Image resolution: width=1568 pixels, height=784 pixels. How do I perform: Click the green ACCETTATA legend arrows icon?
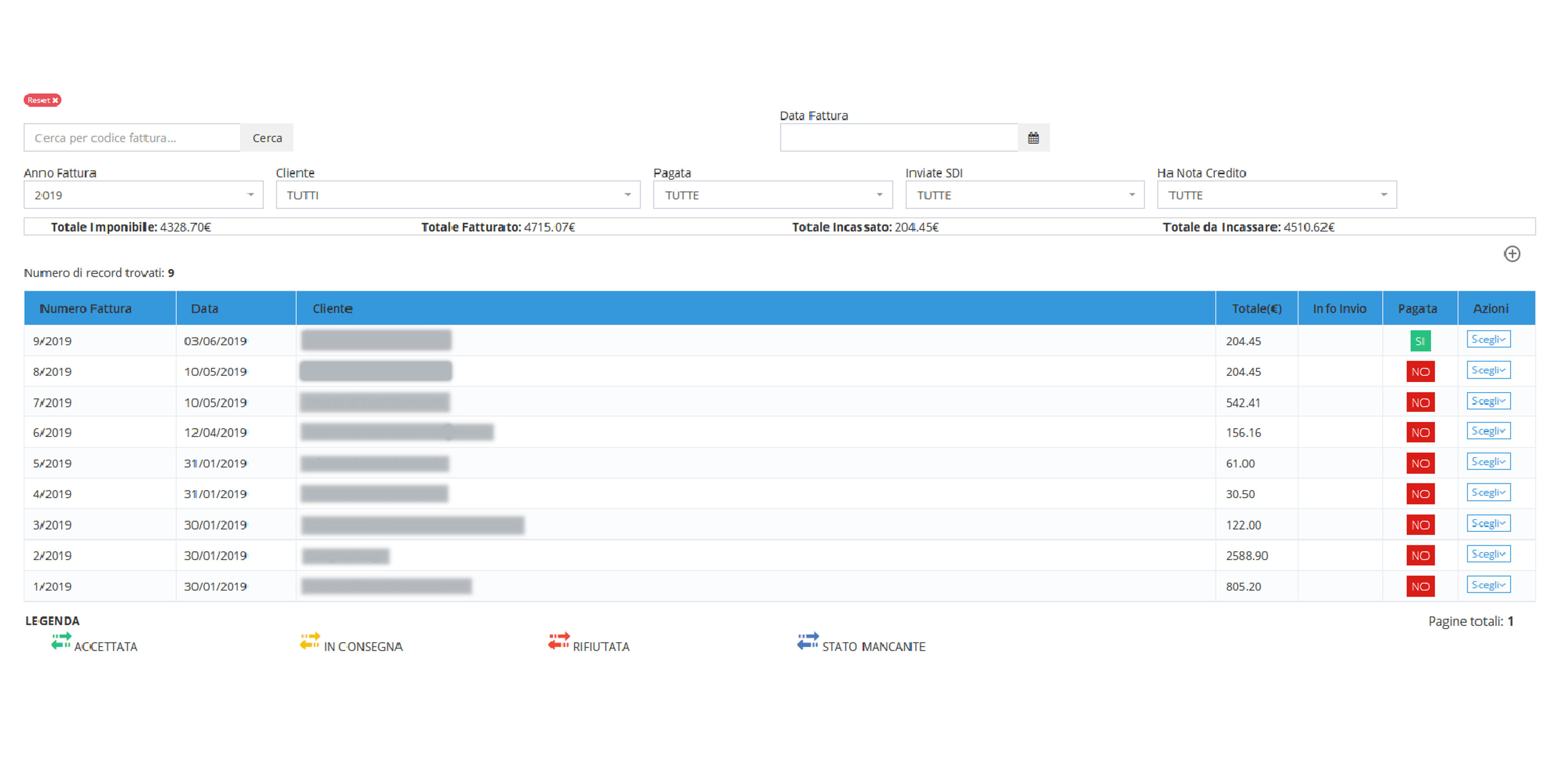(61, 641)
